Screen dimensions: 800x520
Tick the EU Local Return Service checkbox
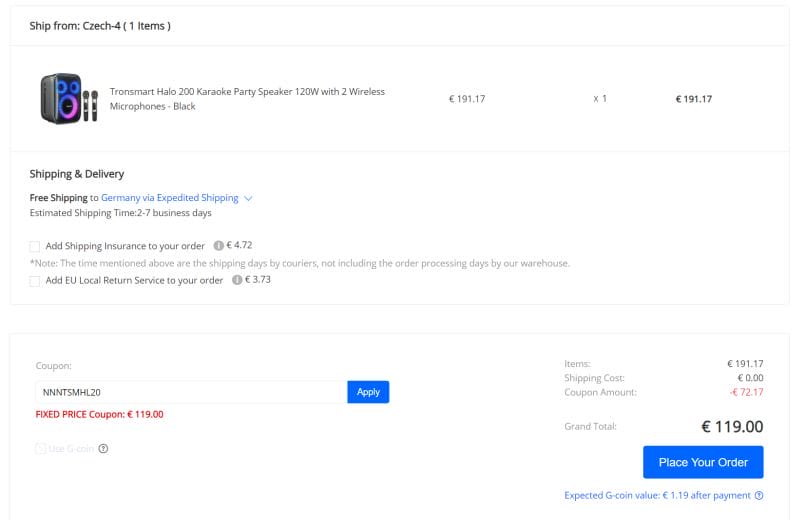[x=35, y=281]
